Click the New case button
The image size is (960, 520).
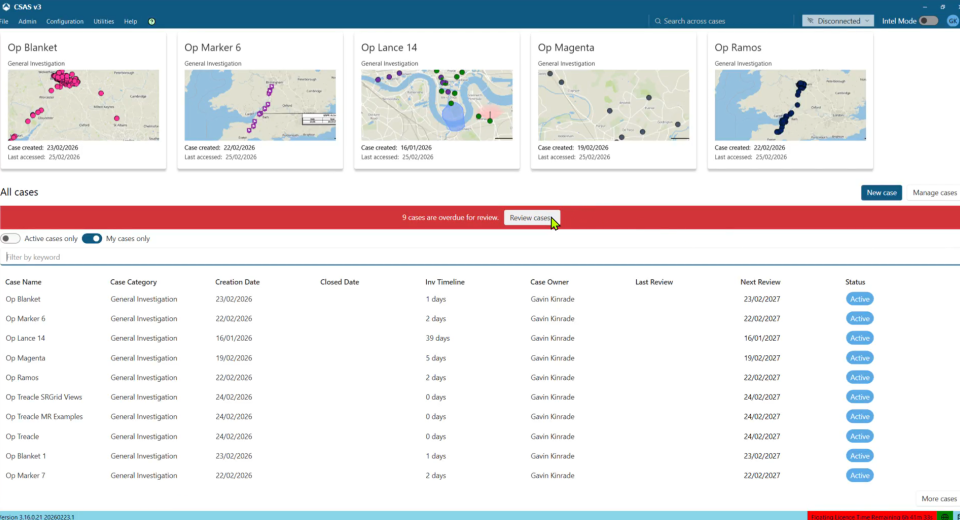(x=881, y=192)
